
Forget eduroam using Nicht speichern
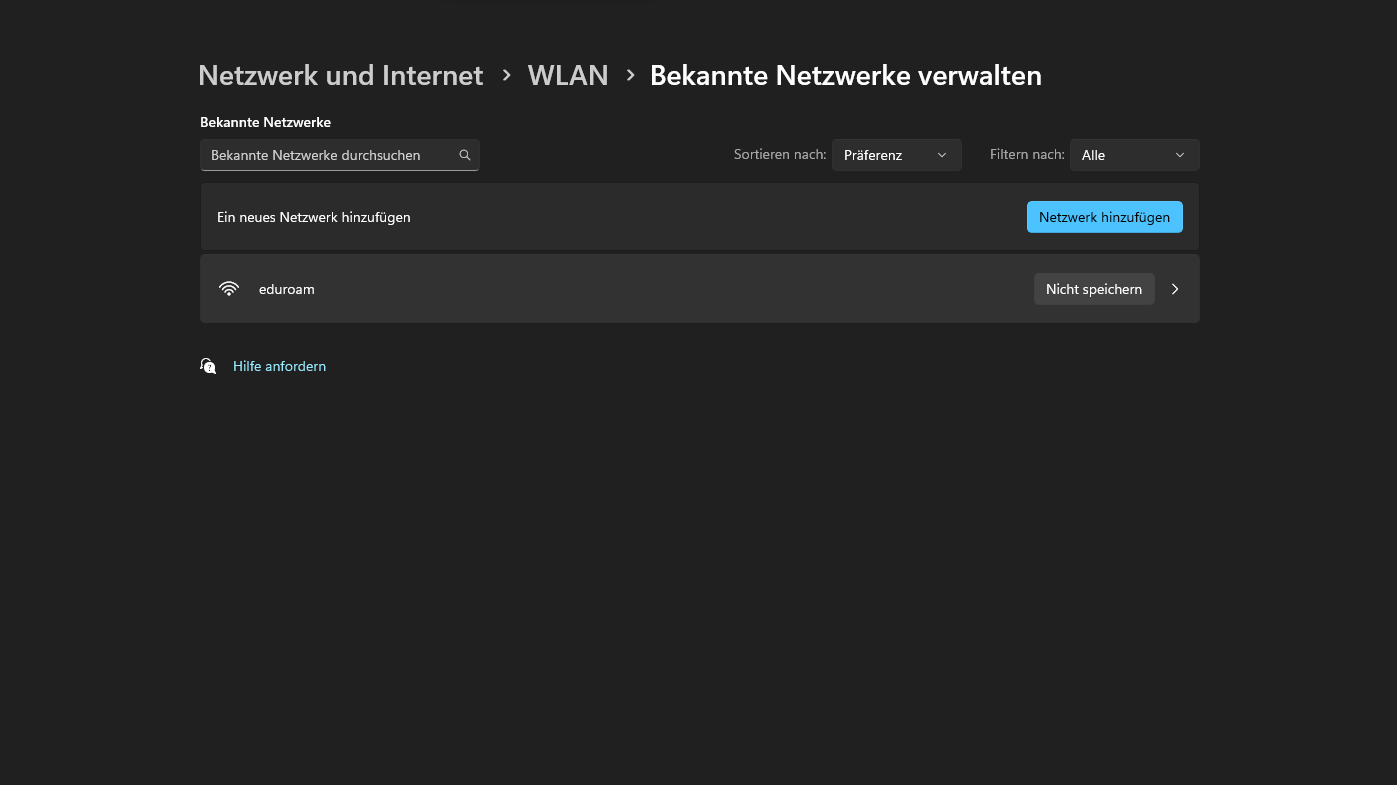1093,289
